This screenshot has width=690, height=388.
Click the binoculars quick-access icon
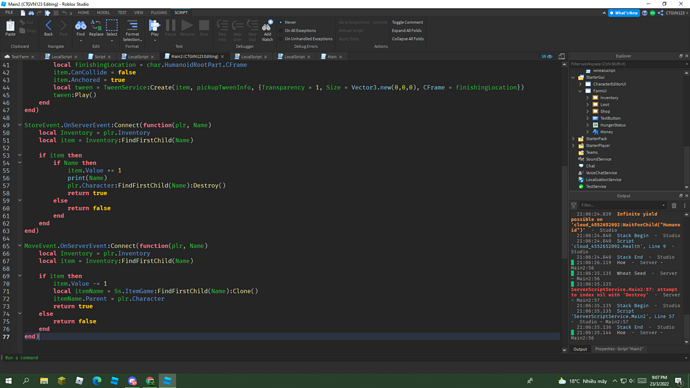tap(31, 13)
